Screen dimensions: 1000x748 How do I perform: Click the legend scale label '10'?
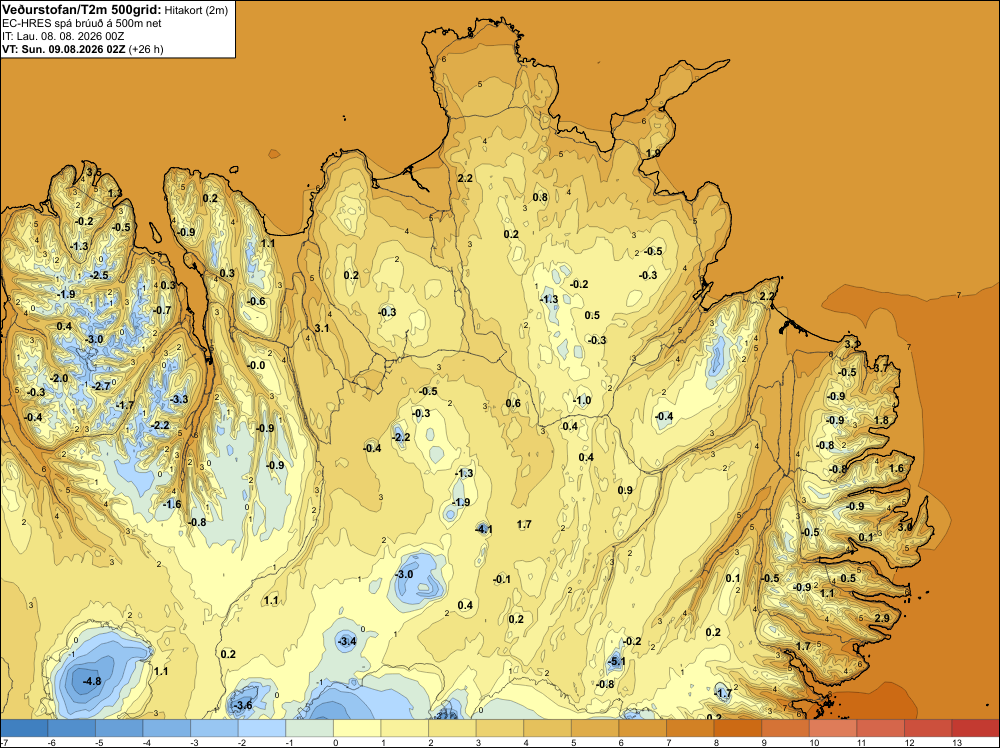click(x=814, y=742)
